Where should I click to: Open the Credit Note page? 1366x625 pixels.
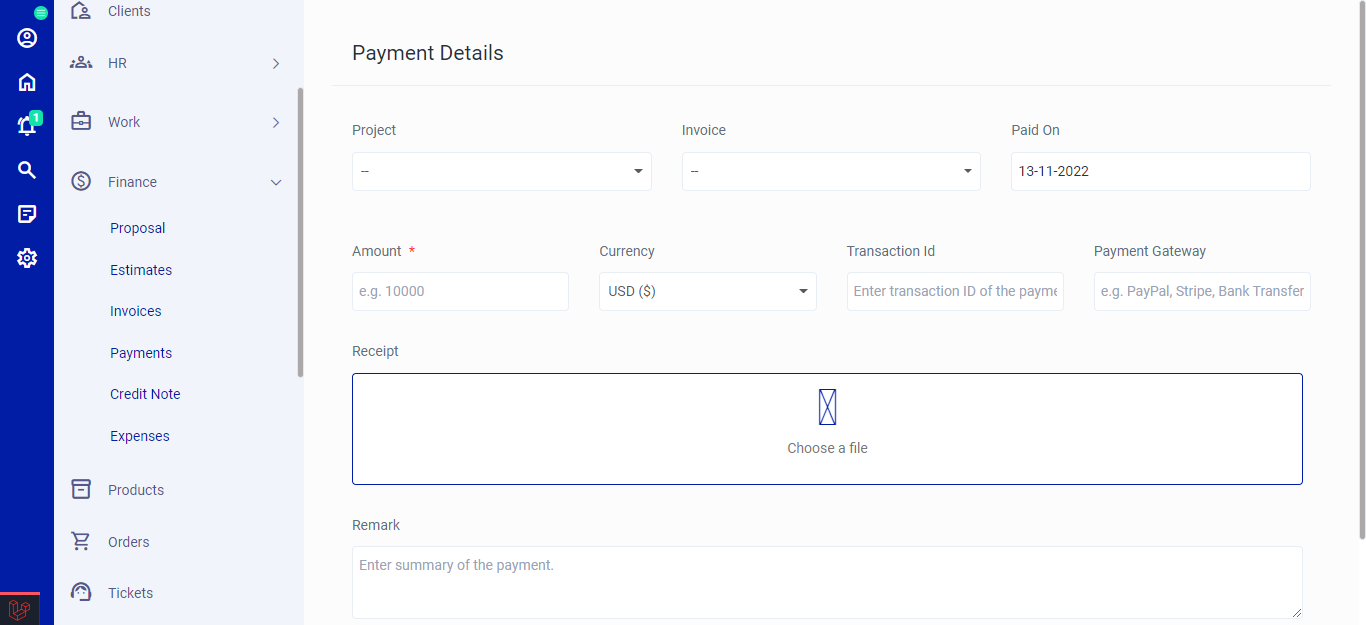(x=145, y=393)
